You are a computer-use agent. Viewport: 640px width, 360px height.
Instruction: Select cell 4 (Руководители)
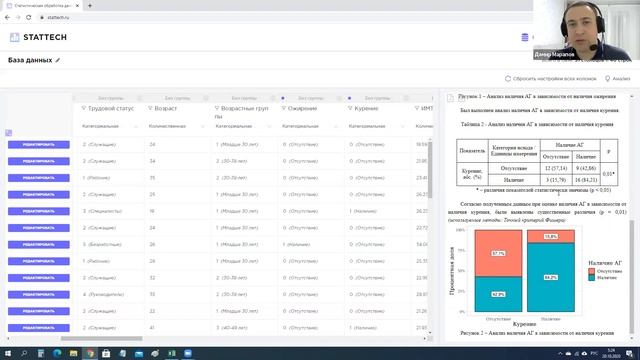(x=111, y=294)
